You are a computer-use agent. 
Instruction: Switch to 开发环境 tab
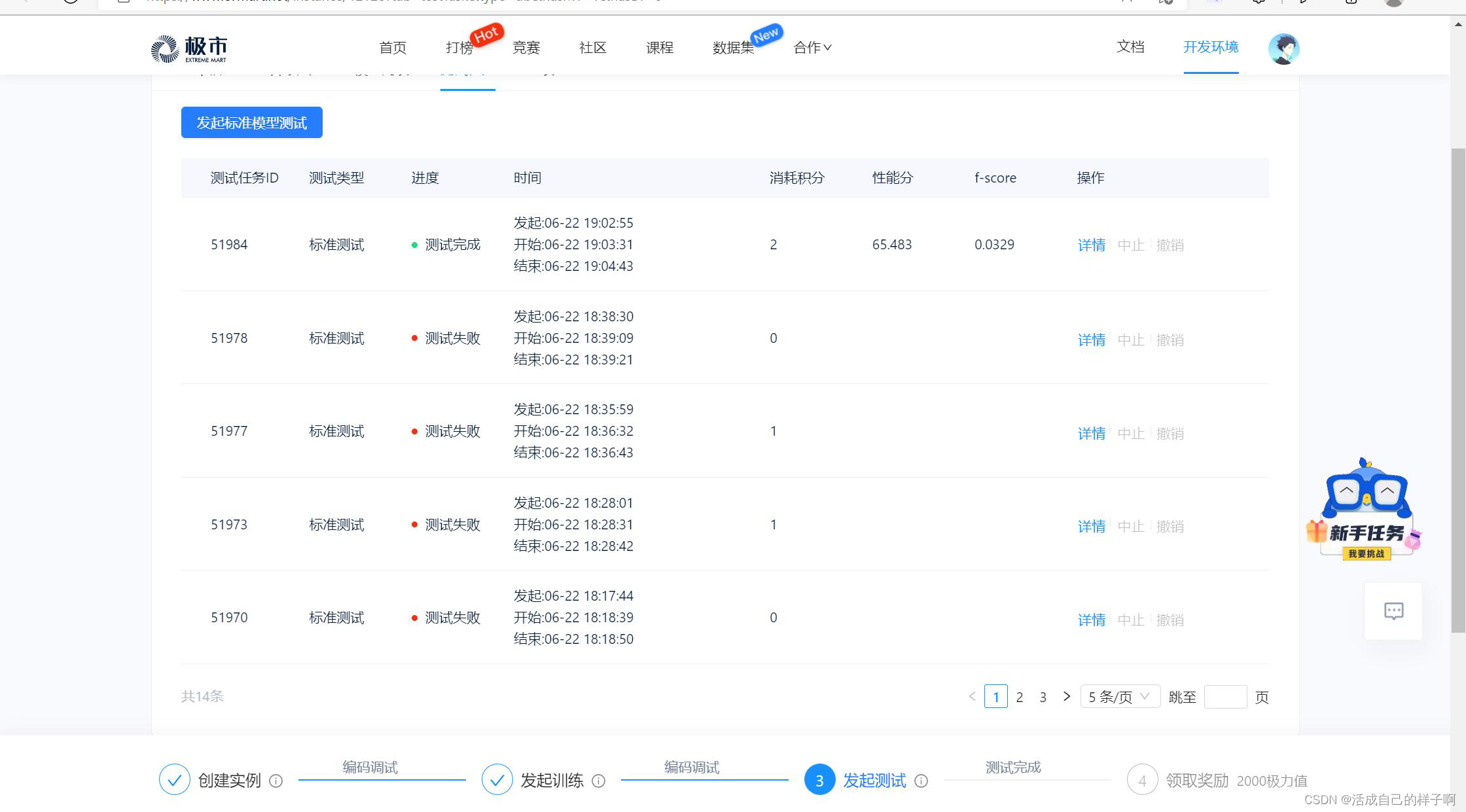tap(1210, 47)
